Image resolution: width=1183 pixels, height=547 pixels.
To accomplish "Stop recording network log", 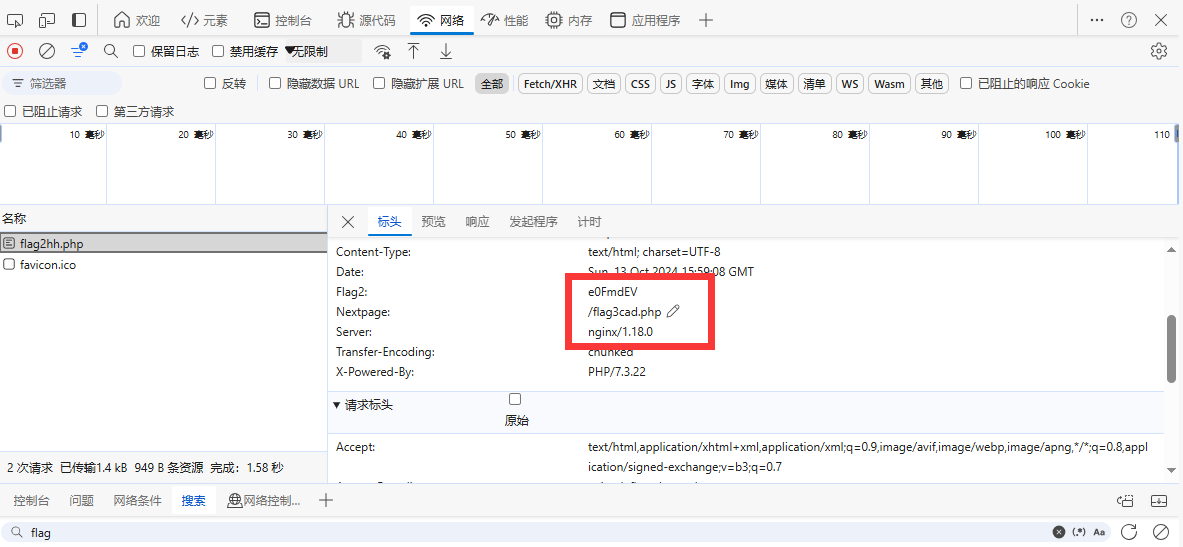I will click(15, 51).
